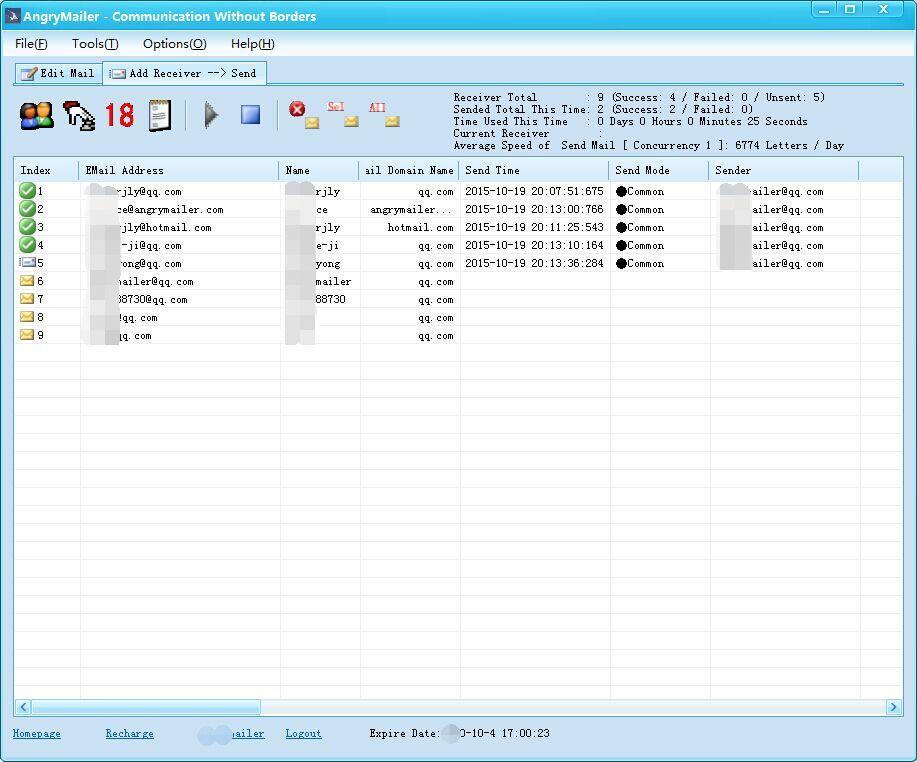The image size is (917, 762).
Task: Select the send time 2015-10-19 20:07:51:675
Action: (x=534, y=191)
